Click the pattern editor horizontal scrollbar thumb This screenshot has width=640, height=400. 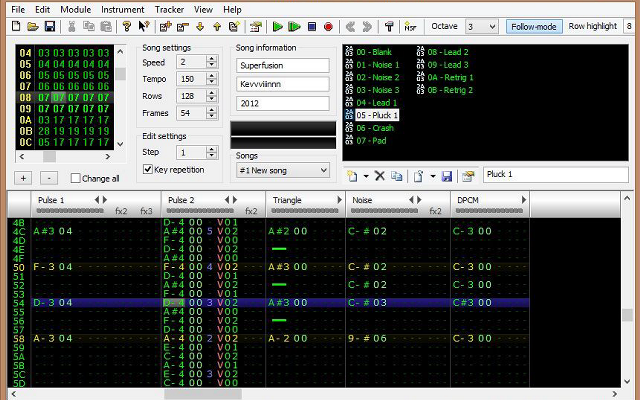(x=203, y=394)
